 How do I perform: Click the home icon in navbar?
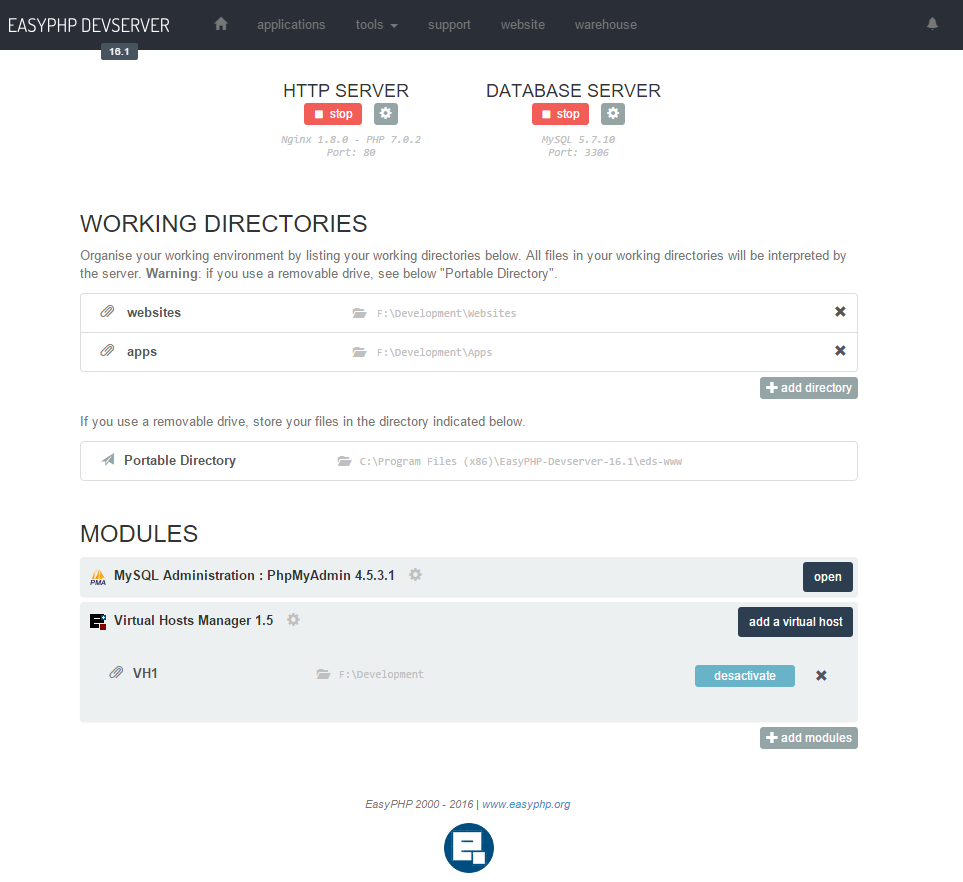(221, 24)
